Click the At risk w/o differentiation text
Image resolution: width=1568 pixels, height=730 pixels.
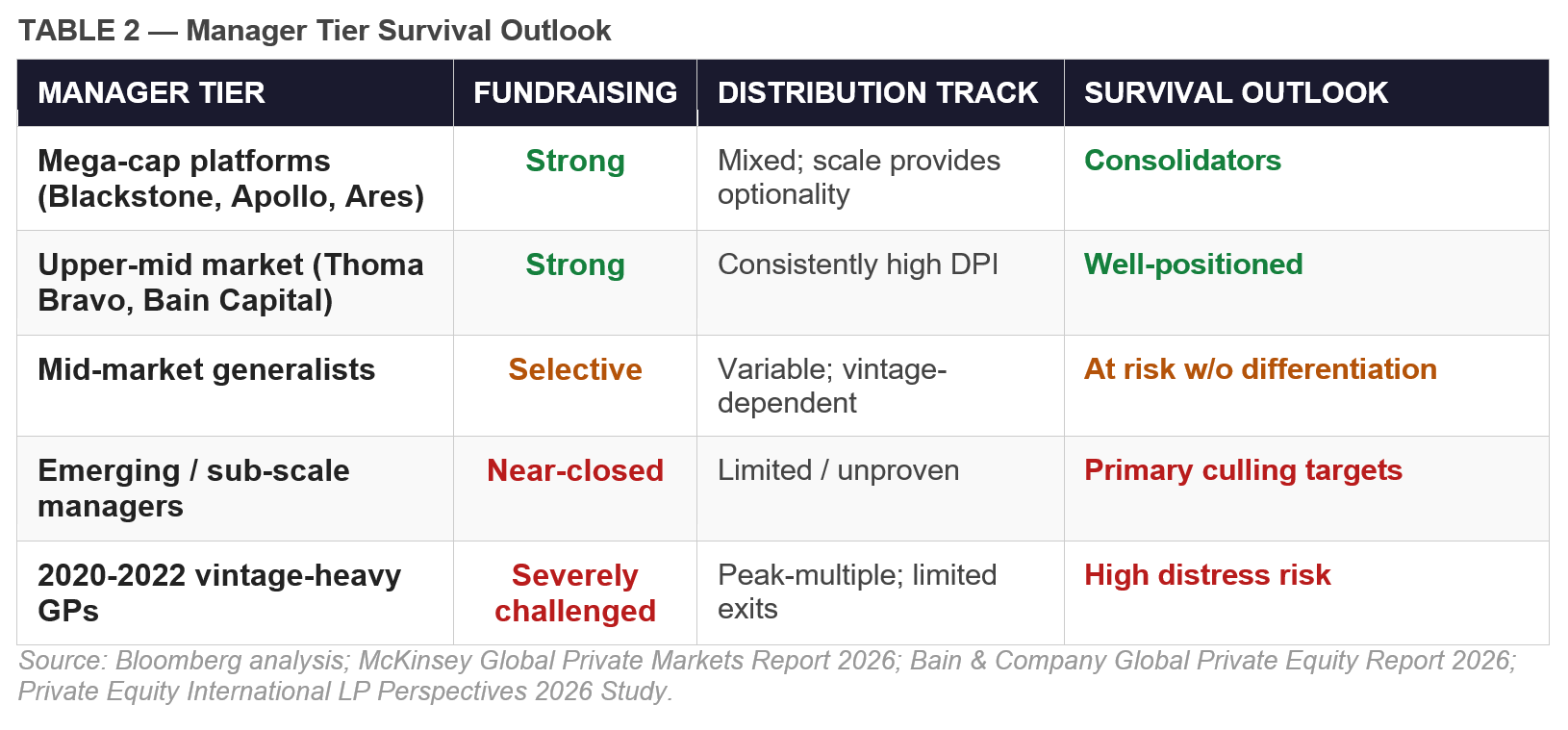point(1260,369)
